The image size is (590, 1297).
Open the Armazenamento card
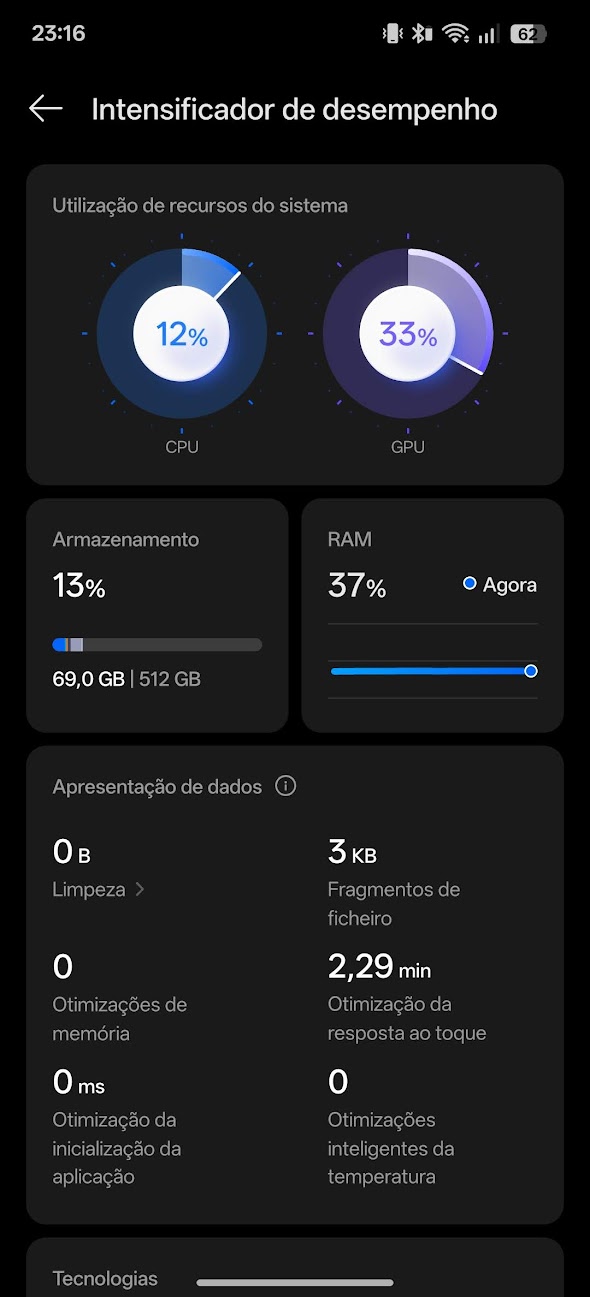click(157, 615)
